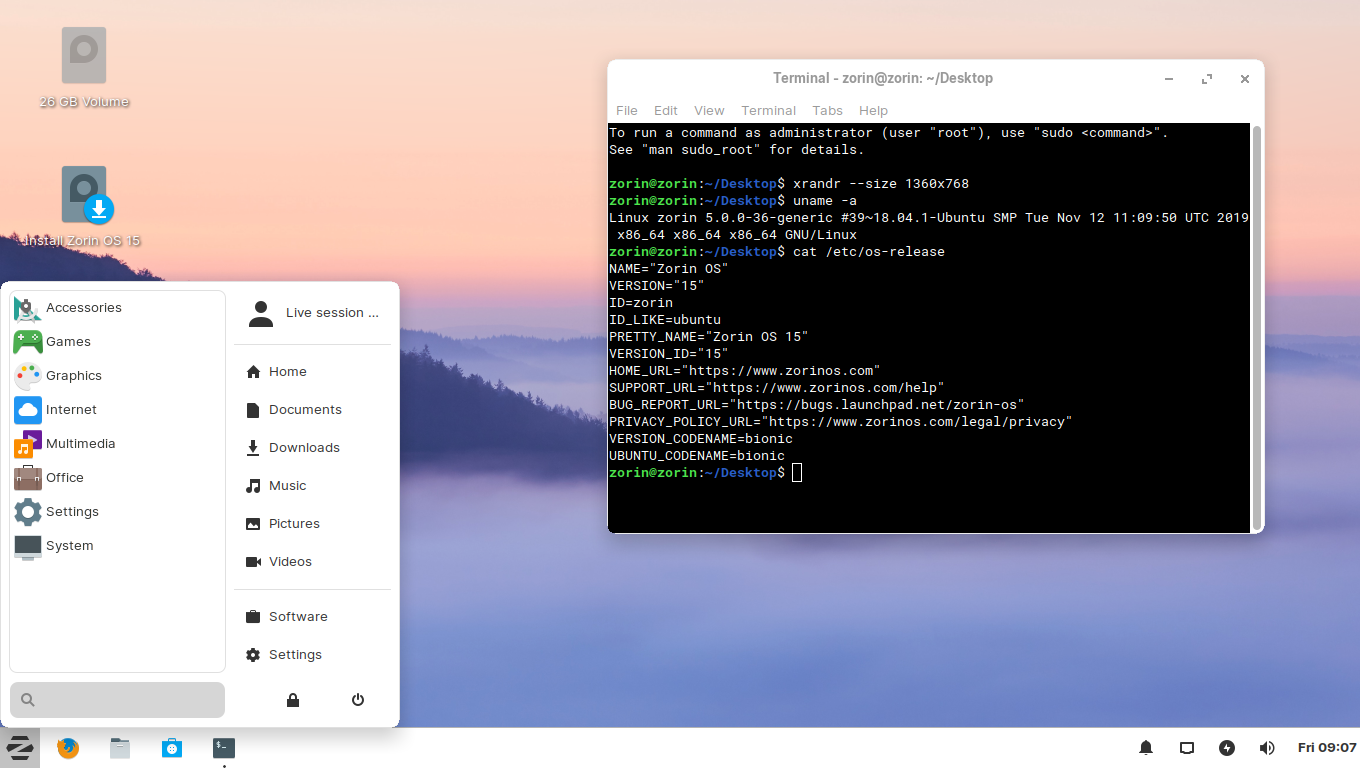Open the Documents folder shortcut
Viewport: 1360px width, 768px height.
(313, 410)
